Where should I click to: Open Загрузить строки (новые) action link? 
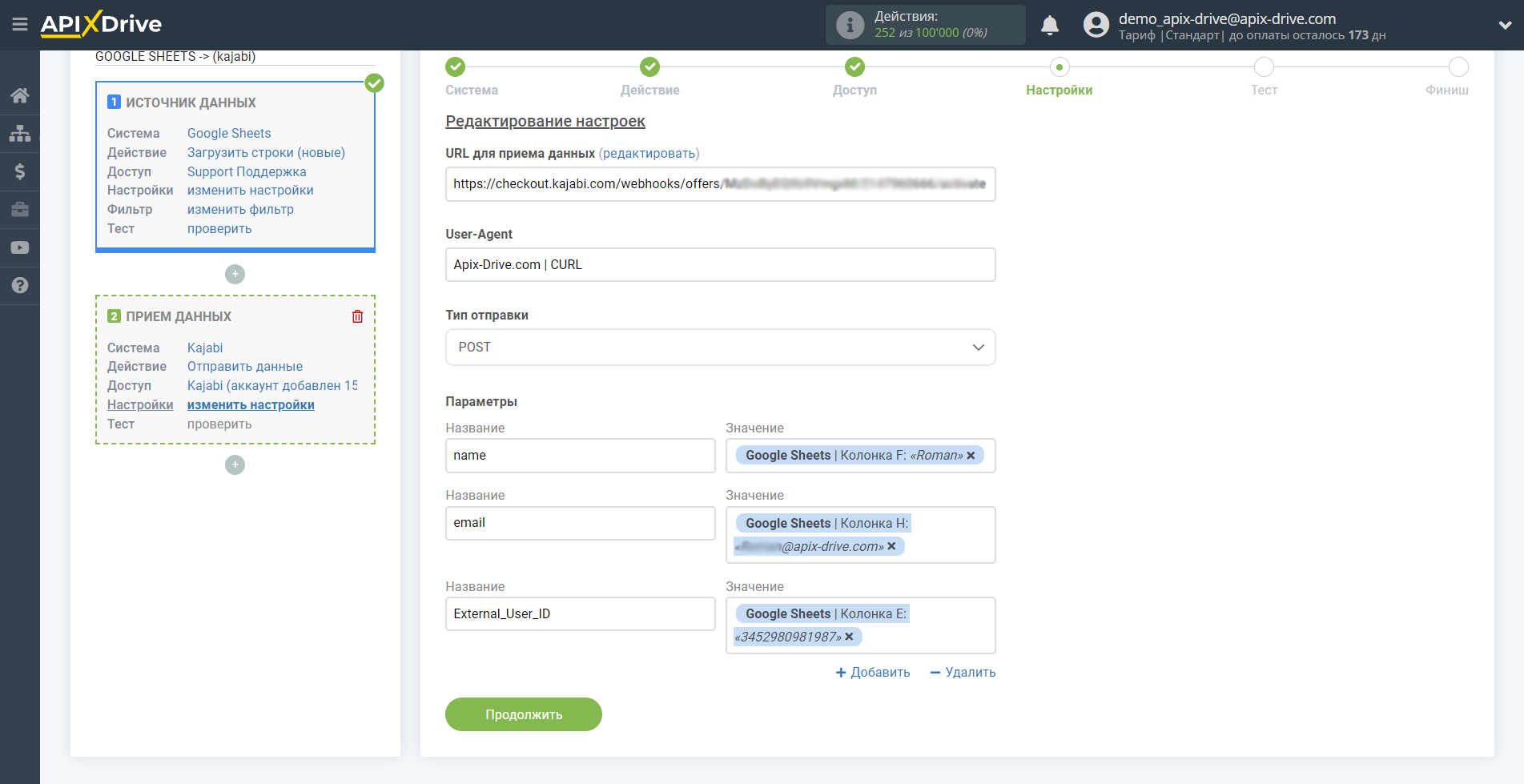coord(266,153)
